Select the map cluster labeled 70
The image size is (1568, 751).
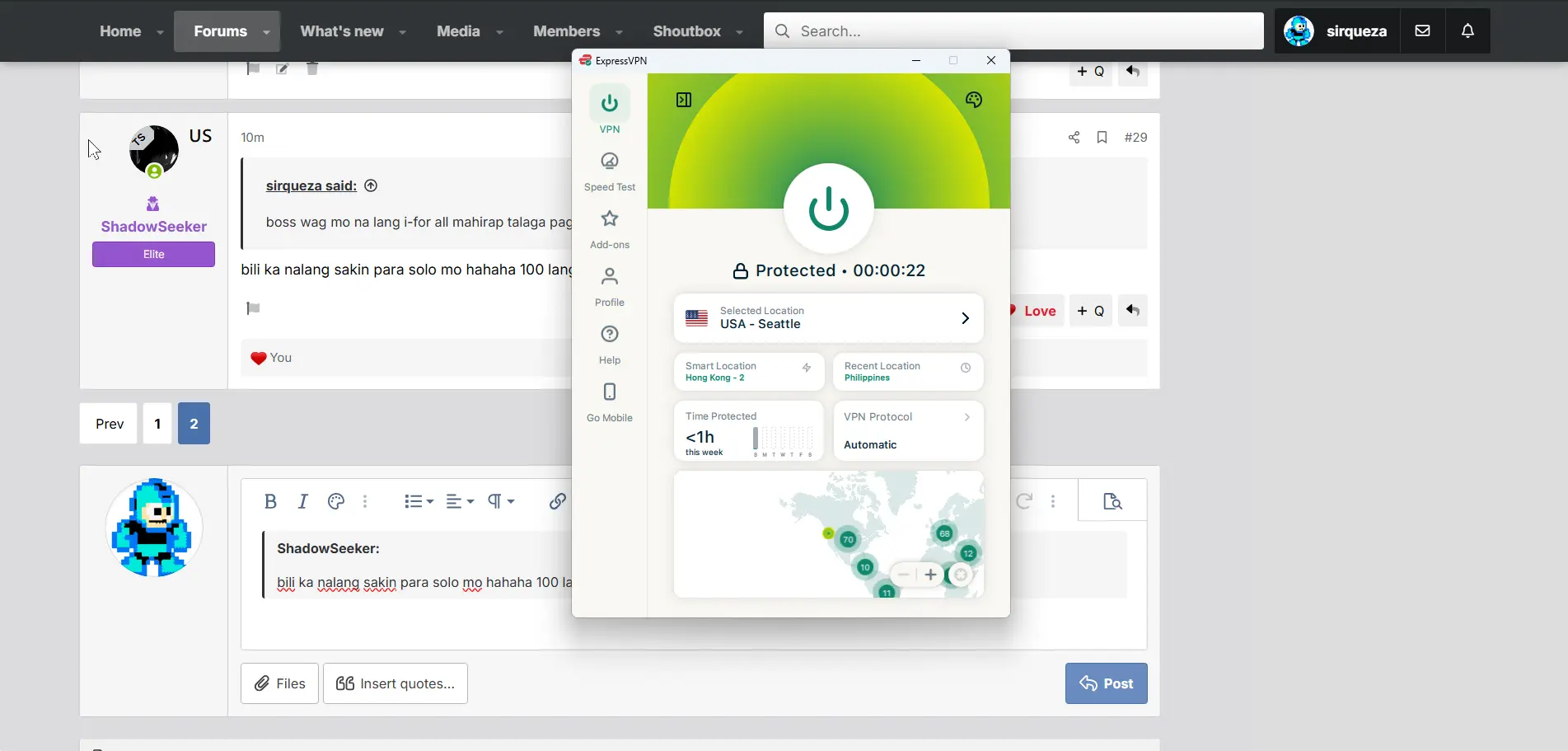pyautogui.click(x=848, y=540)
